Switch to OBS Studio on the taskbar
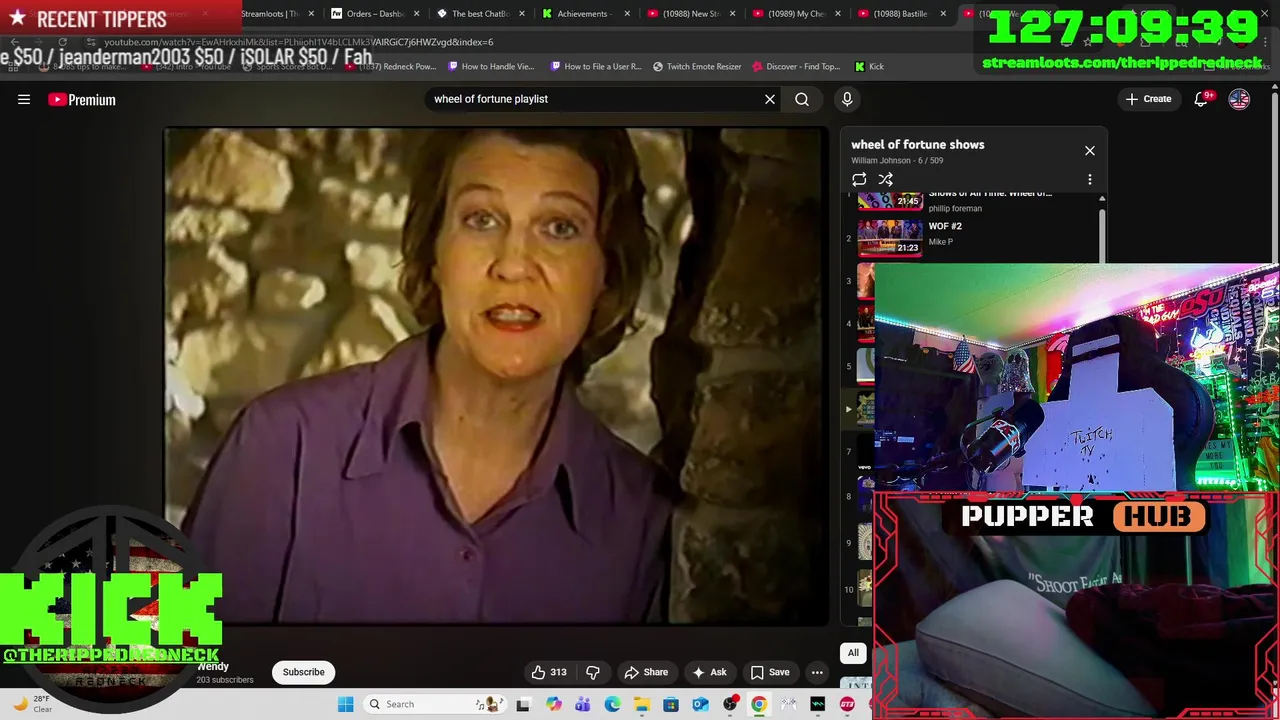This screenshot has width=1280, height=720. coord(730,704)
